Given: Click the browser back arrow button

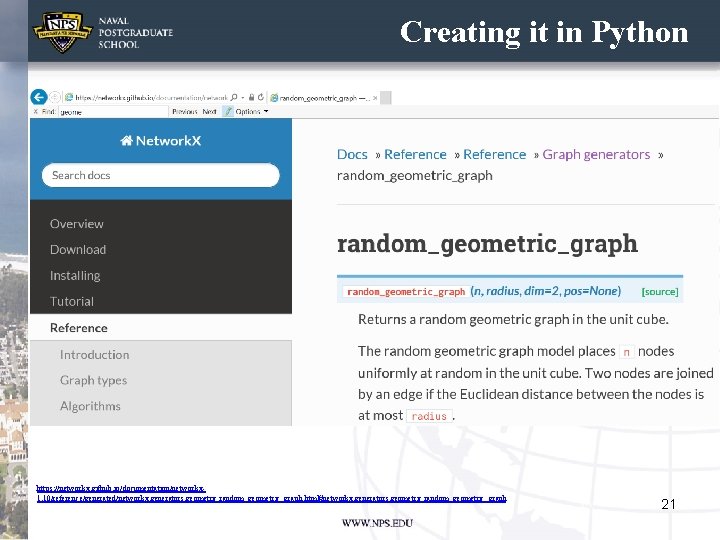Looking at the screenshot, I should (39, 97).
